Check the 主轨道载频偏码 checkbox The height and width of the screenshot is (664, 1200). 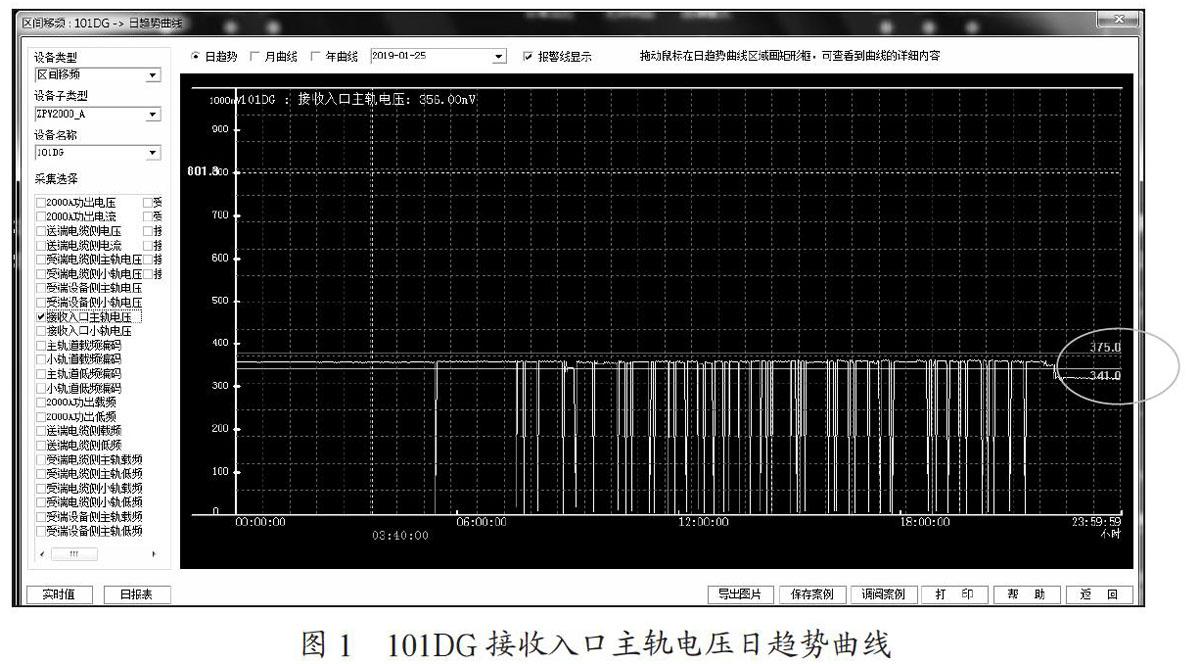point(41,345)
